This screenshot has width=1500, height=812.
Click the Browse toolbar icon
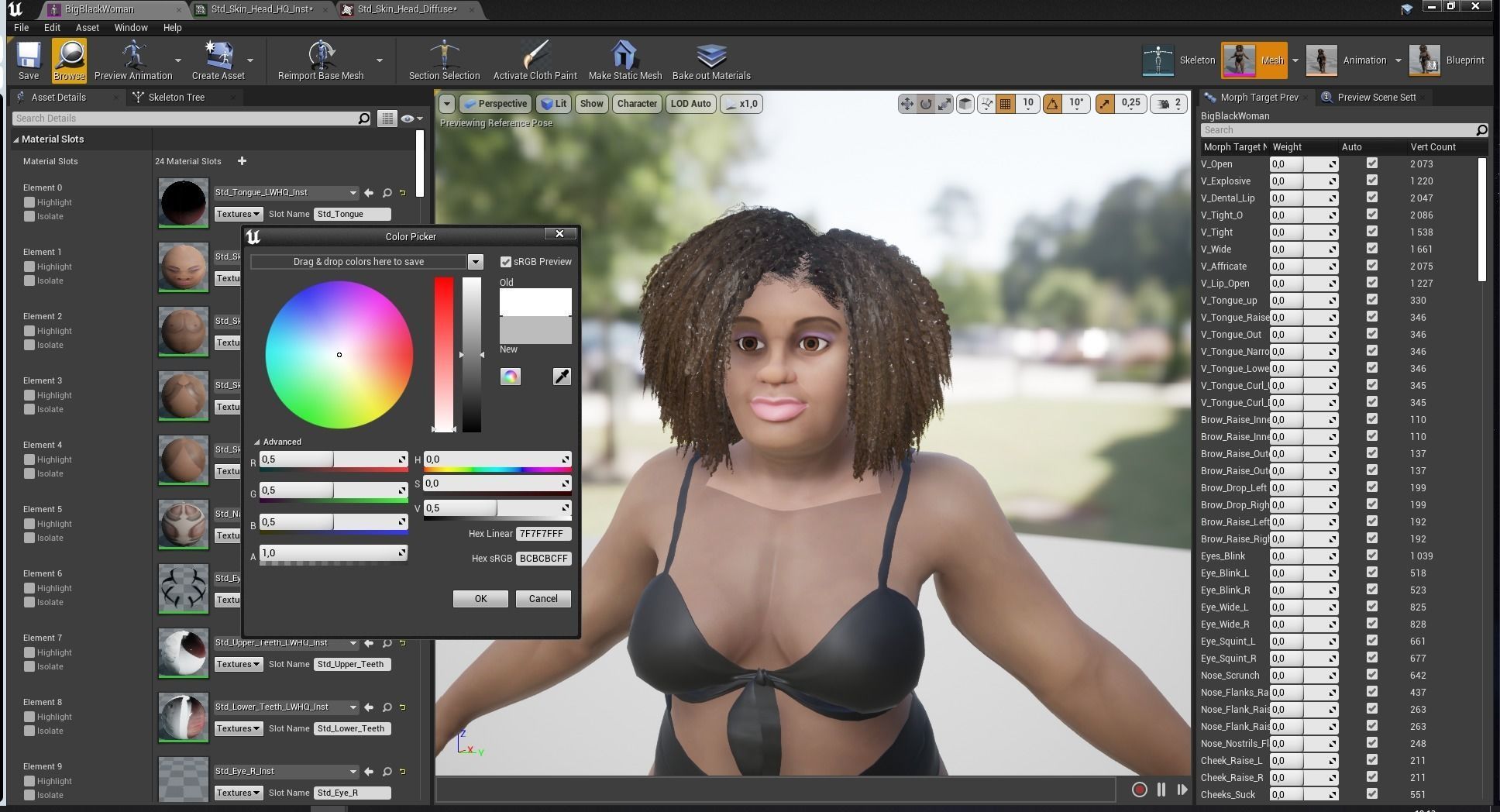(x=70, y=60)
